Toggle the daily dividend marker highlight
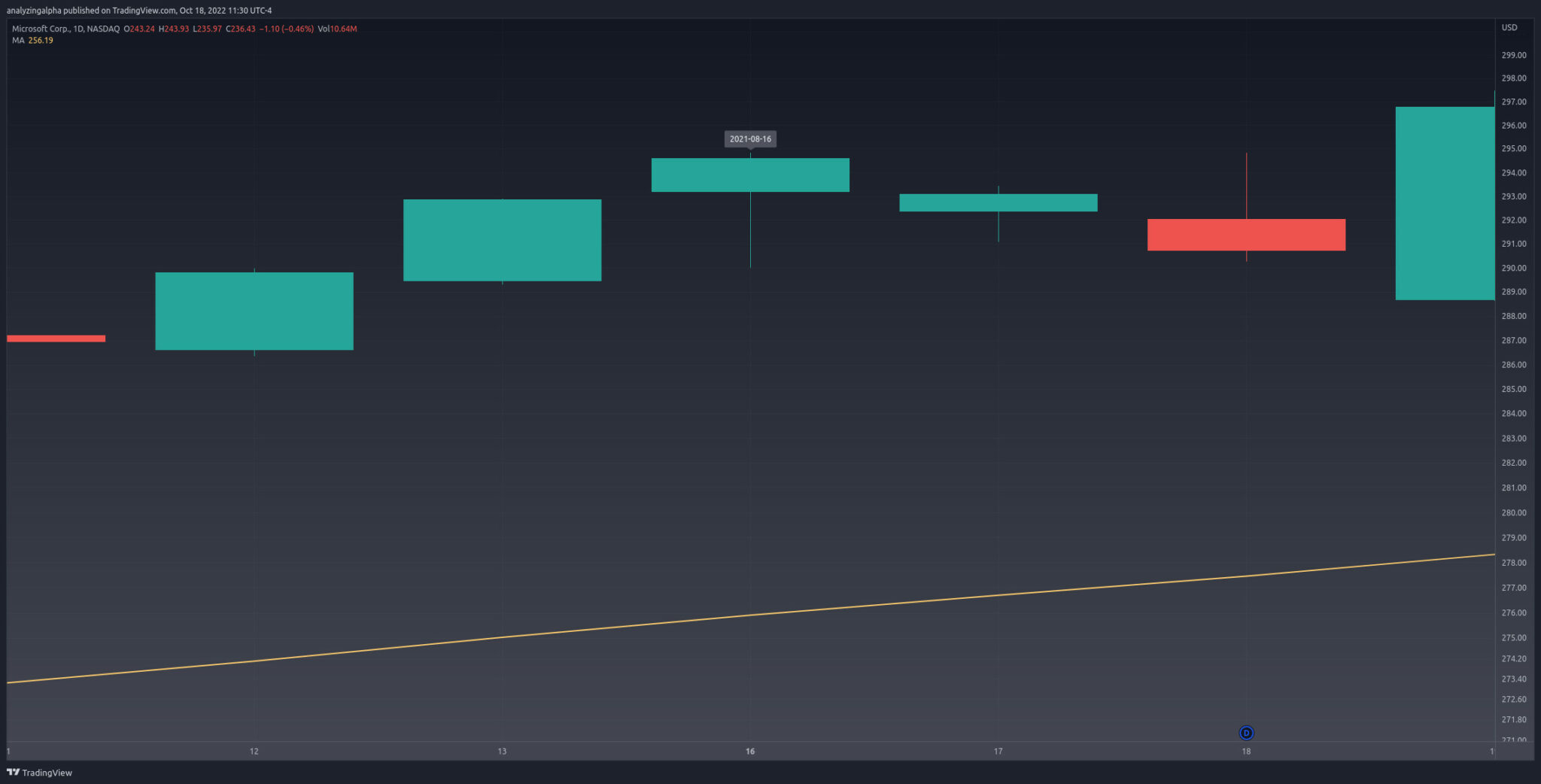Screen dimensions: 1541x784 pos(1246,732)
